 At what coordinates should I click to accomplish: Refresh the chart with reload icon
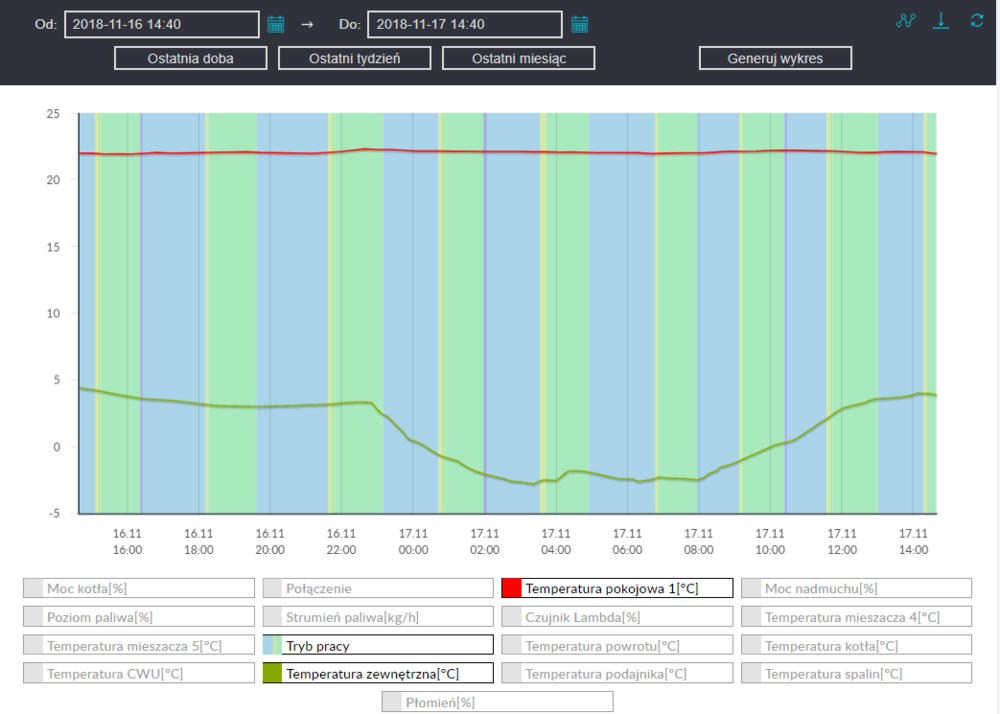pos(977,21)
